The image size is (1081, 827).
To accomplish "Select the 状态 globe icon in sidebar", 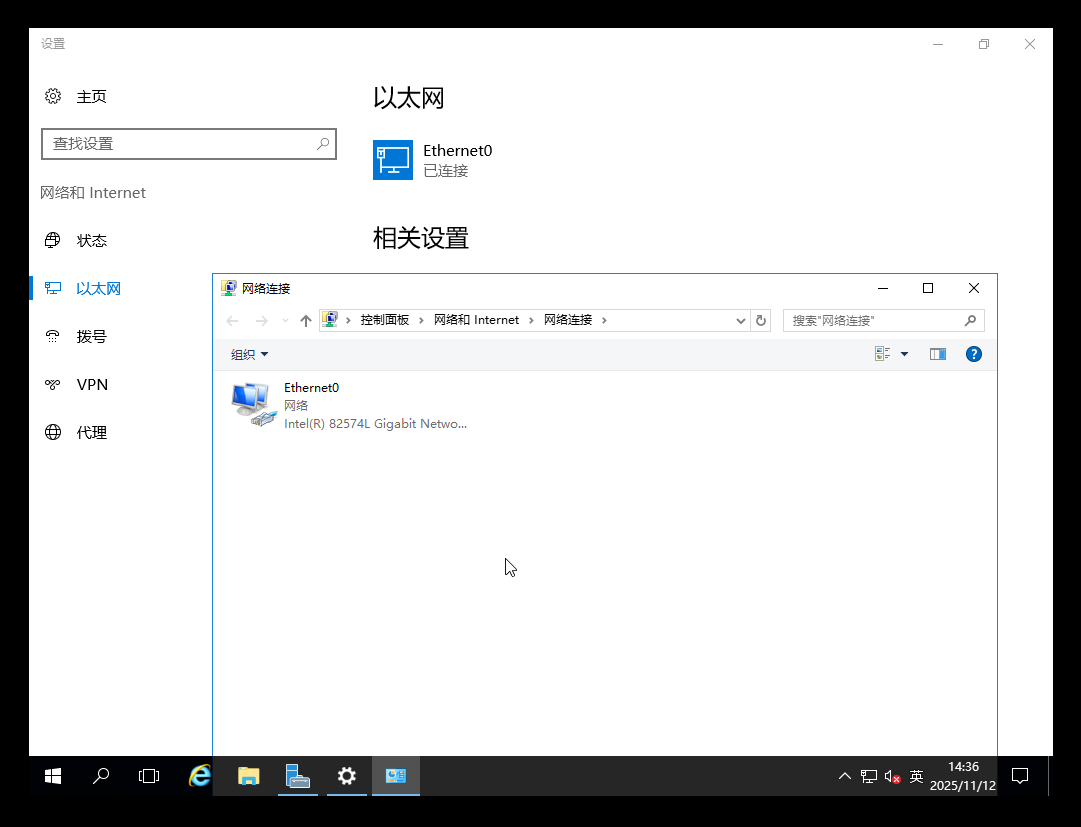I will click(x=53, y=240).
